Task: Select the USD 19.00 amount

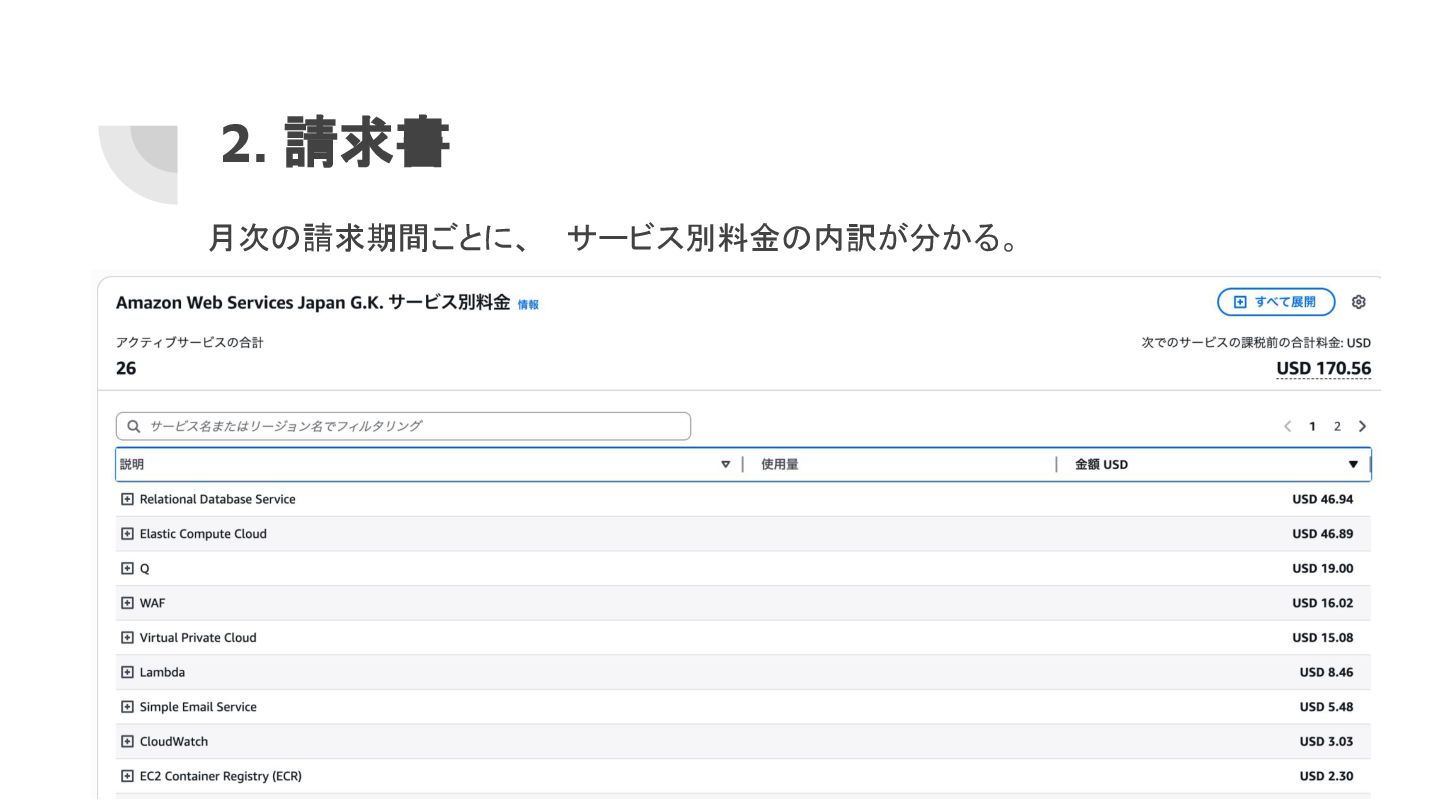Action: (x=1322, y=568)
